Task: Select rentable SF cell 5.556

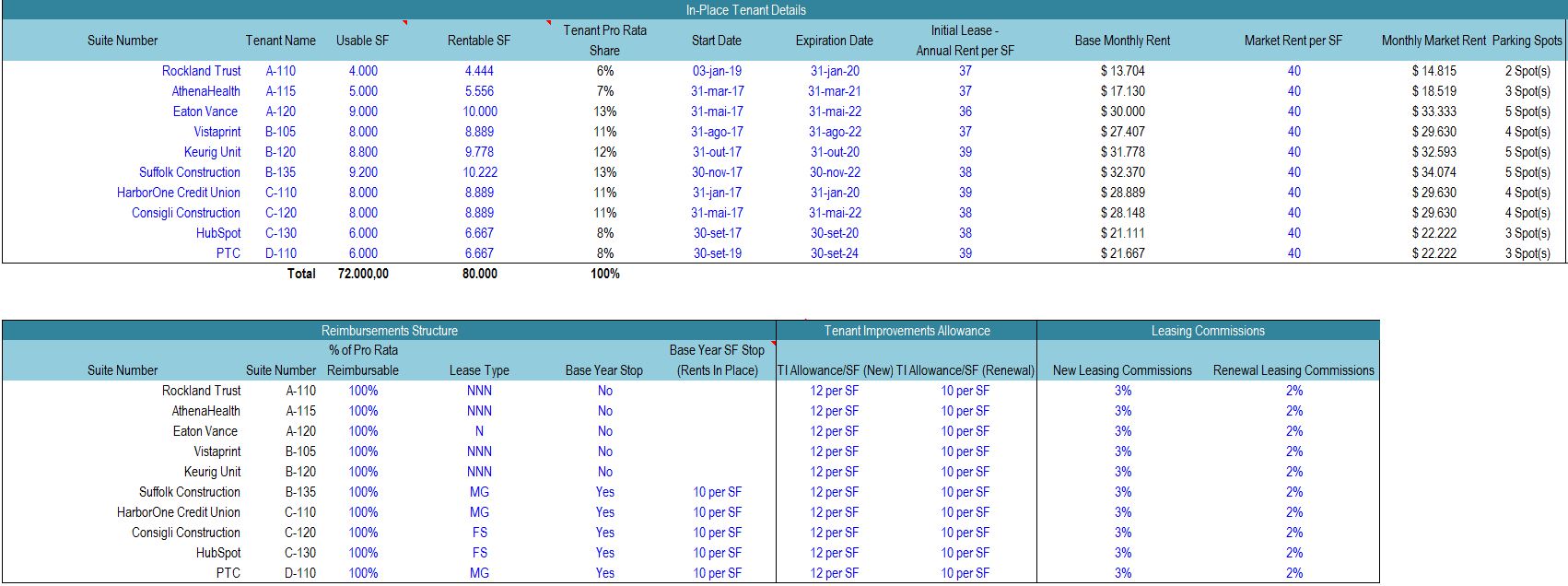Action: [x=479, y=91]
